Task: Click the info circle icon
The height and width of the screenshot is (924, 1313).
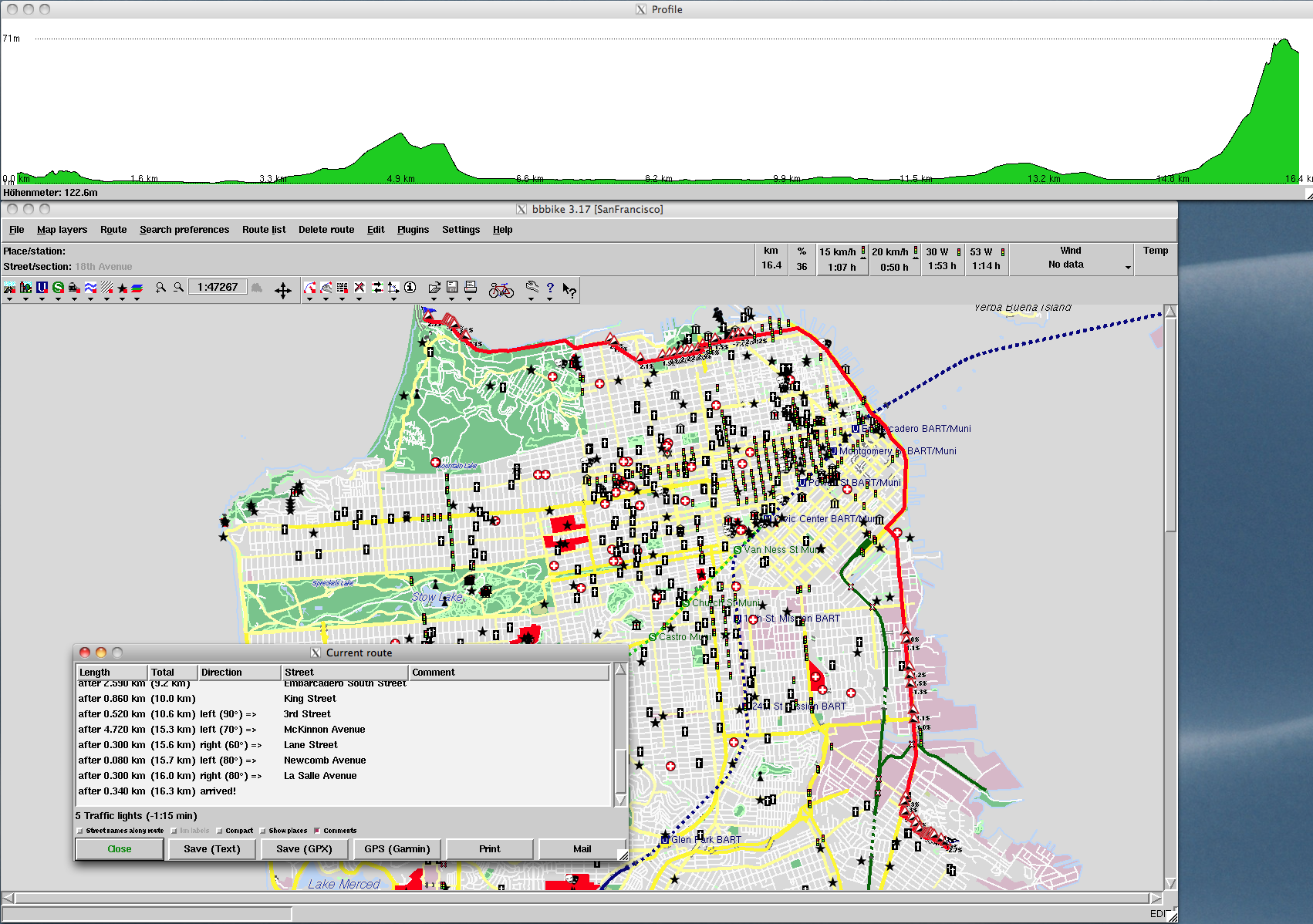Action: 410,288
